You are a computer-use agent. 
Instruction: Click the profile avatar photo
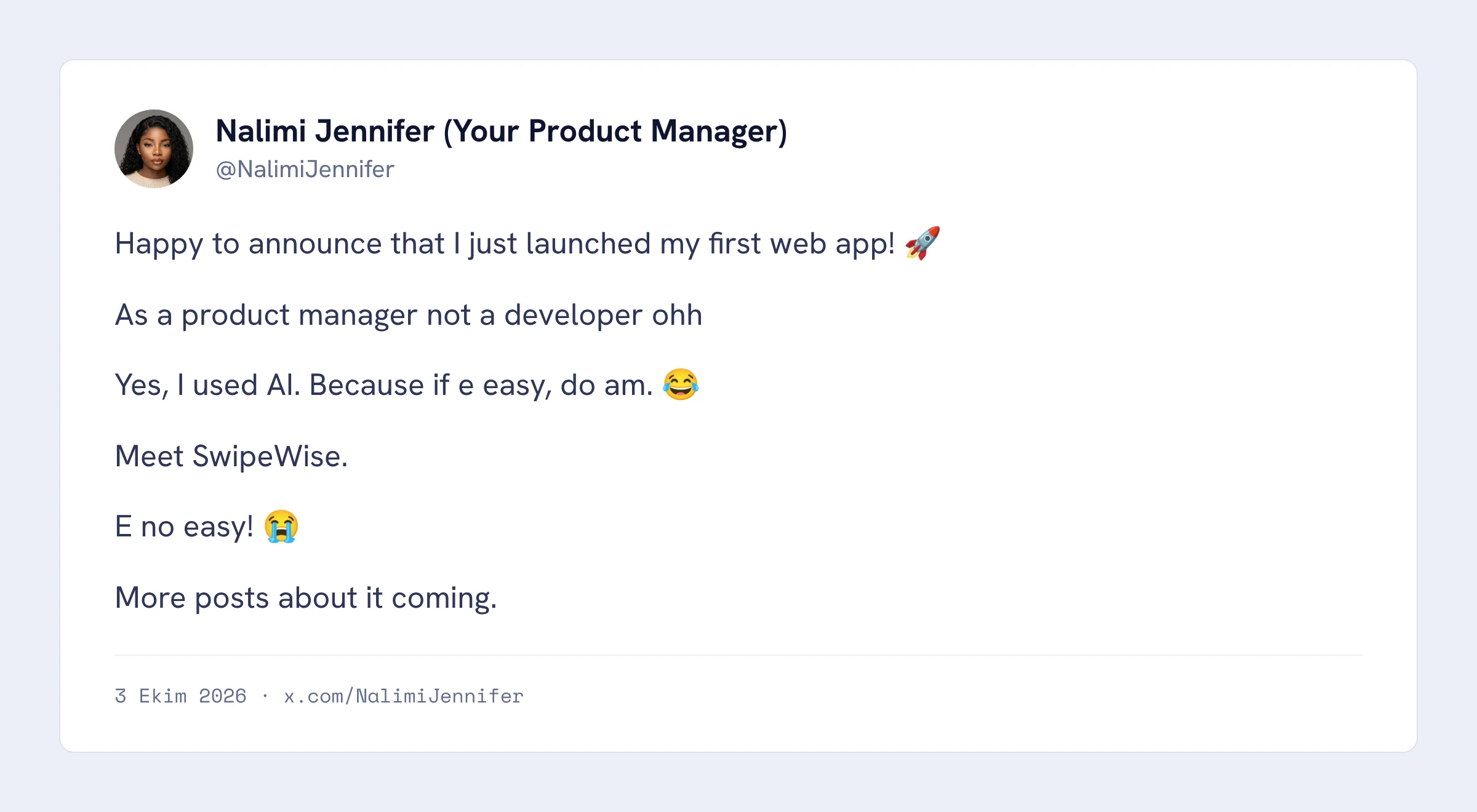[x=154, y=149]
